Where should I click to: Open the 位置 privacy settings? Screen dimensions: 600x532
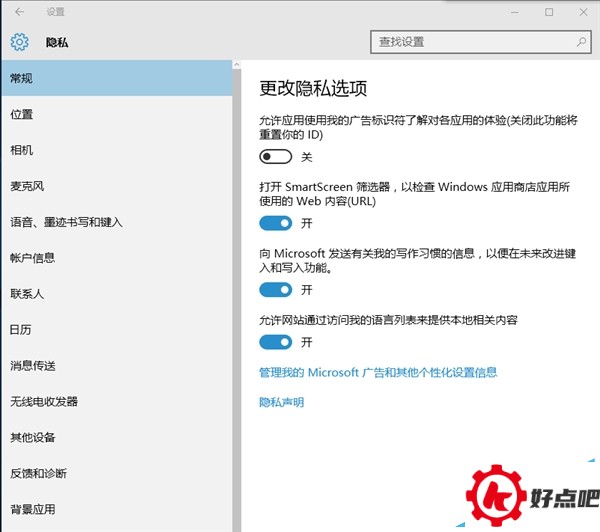pos(117,114)
